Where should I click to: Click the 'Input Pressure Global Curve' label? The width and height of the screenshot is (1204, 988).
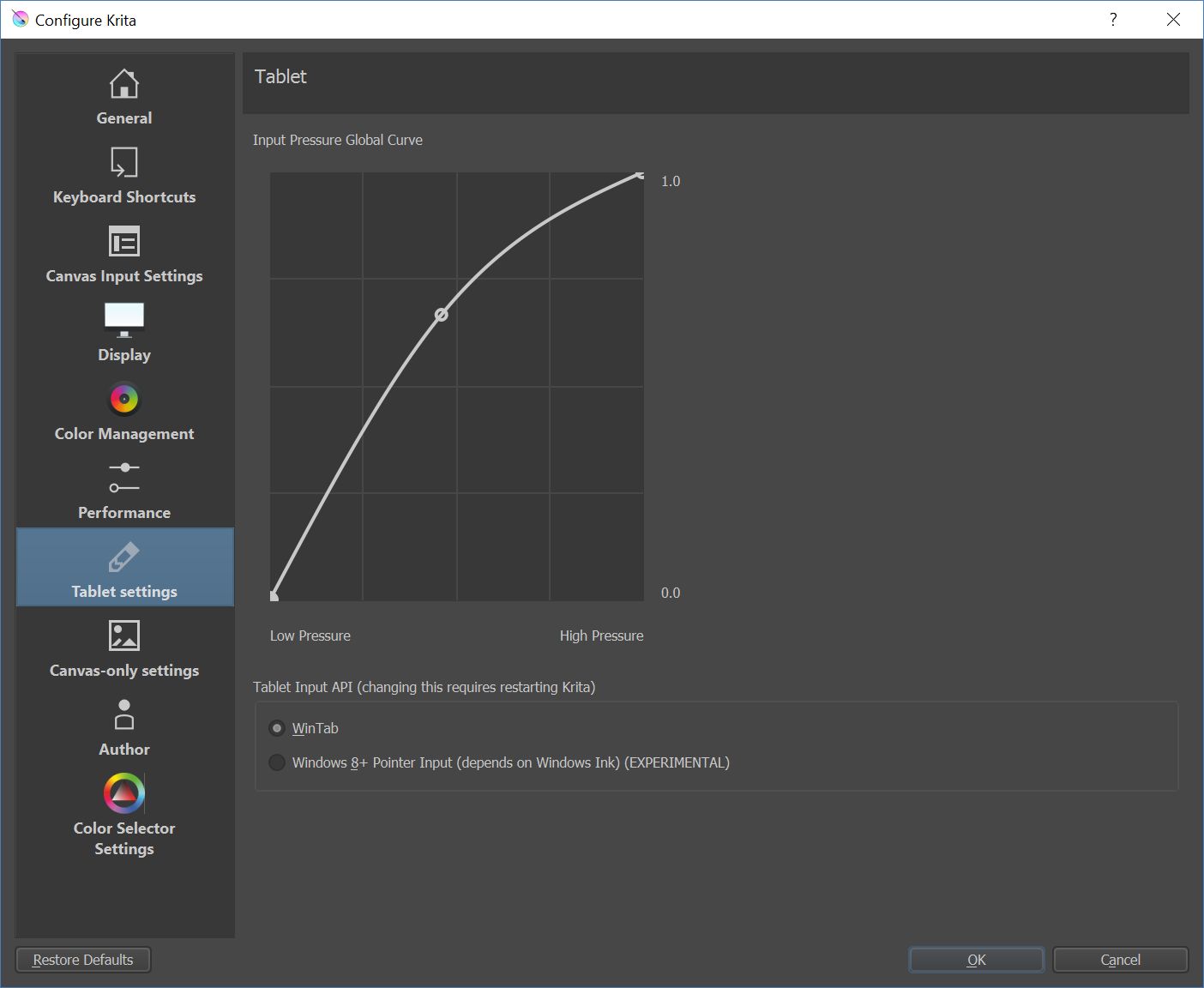coord(338,140)
